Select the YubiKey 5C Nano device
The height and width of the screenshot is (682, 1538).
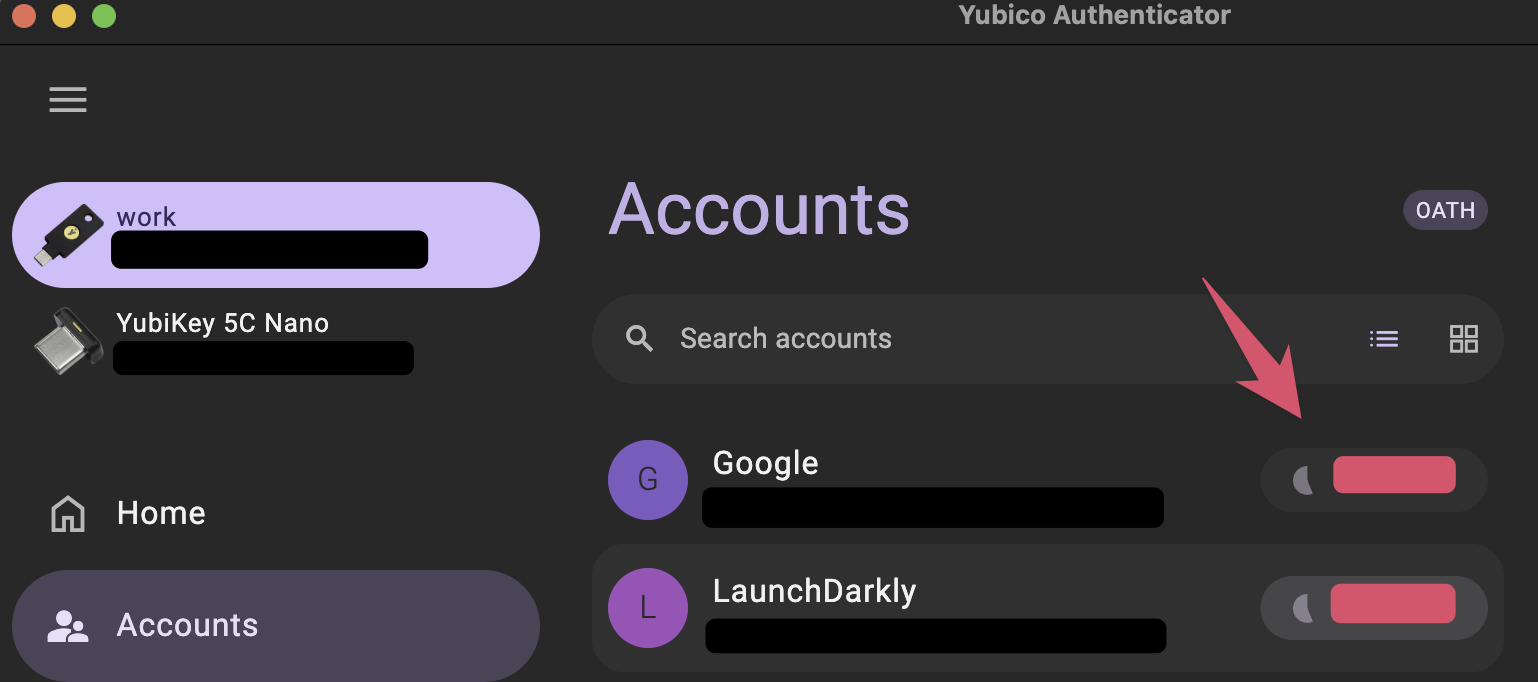point(276,341)
